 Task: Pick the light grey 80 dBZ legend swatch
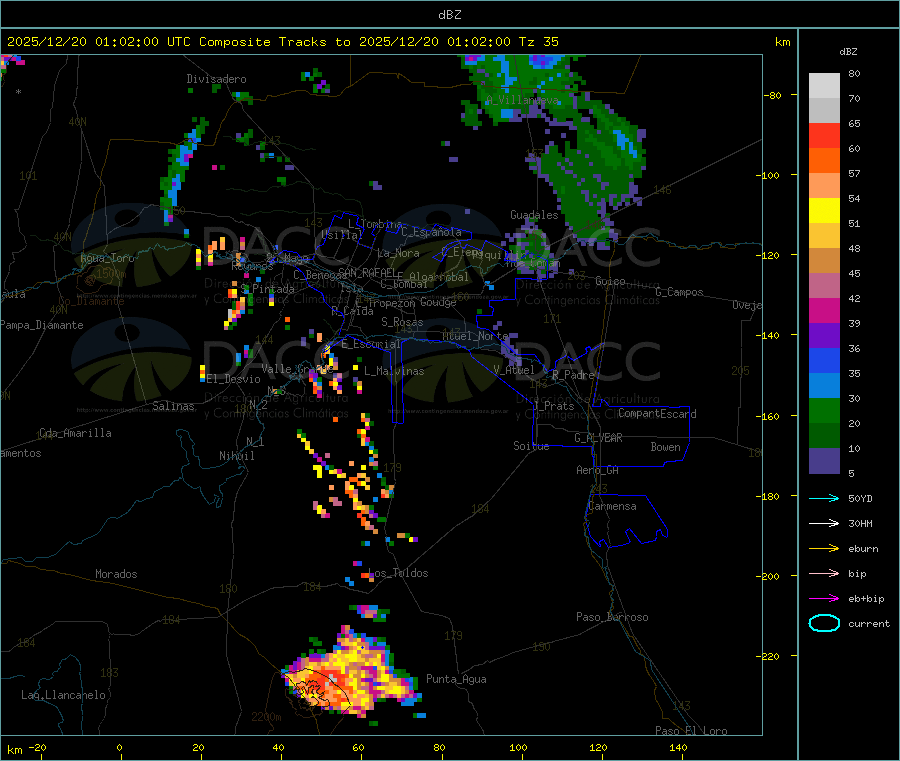tap(824, 86)
